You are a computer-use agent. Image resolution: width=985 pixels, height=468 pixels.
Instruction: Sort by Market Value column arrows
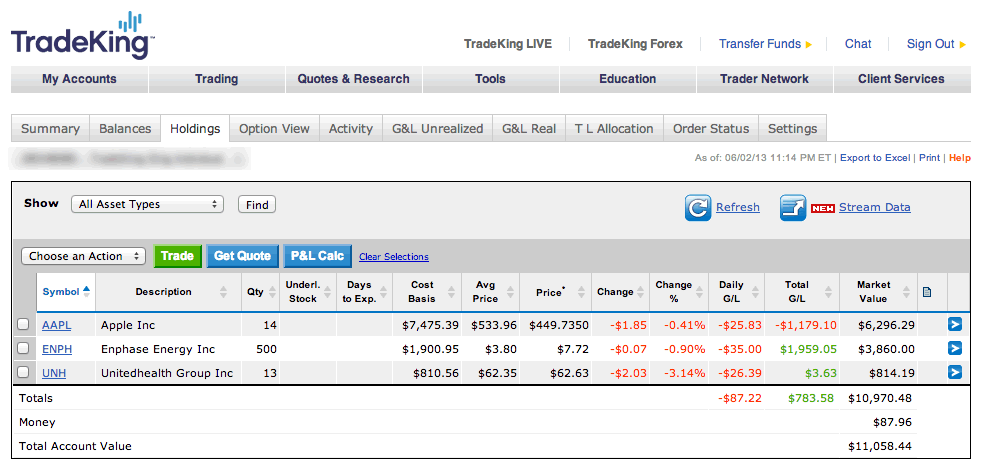(906, 292)
